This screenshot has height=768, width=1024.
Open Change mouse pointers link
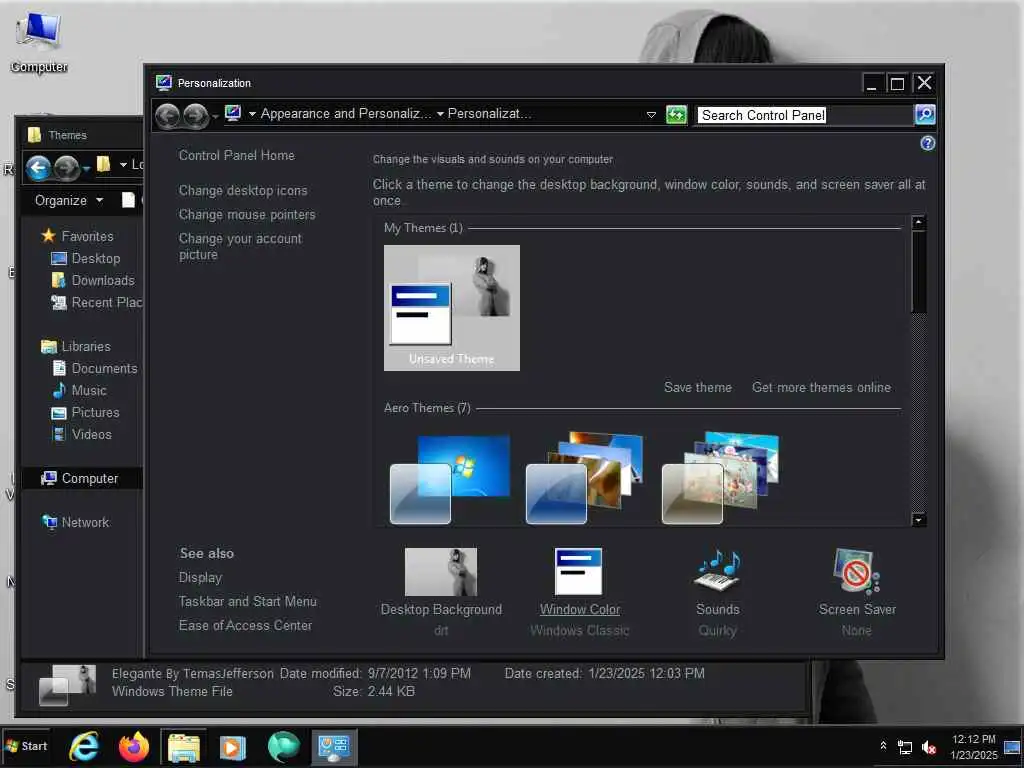(x=247, y=215)
